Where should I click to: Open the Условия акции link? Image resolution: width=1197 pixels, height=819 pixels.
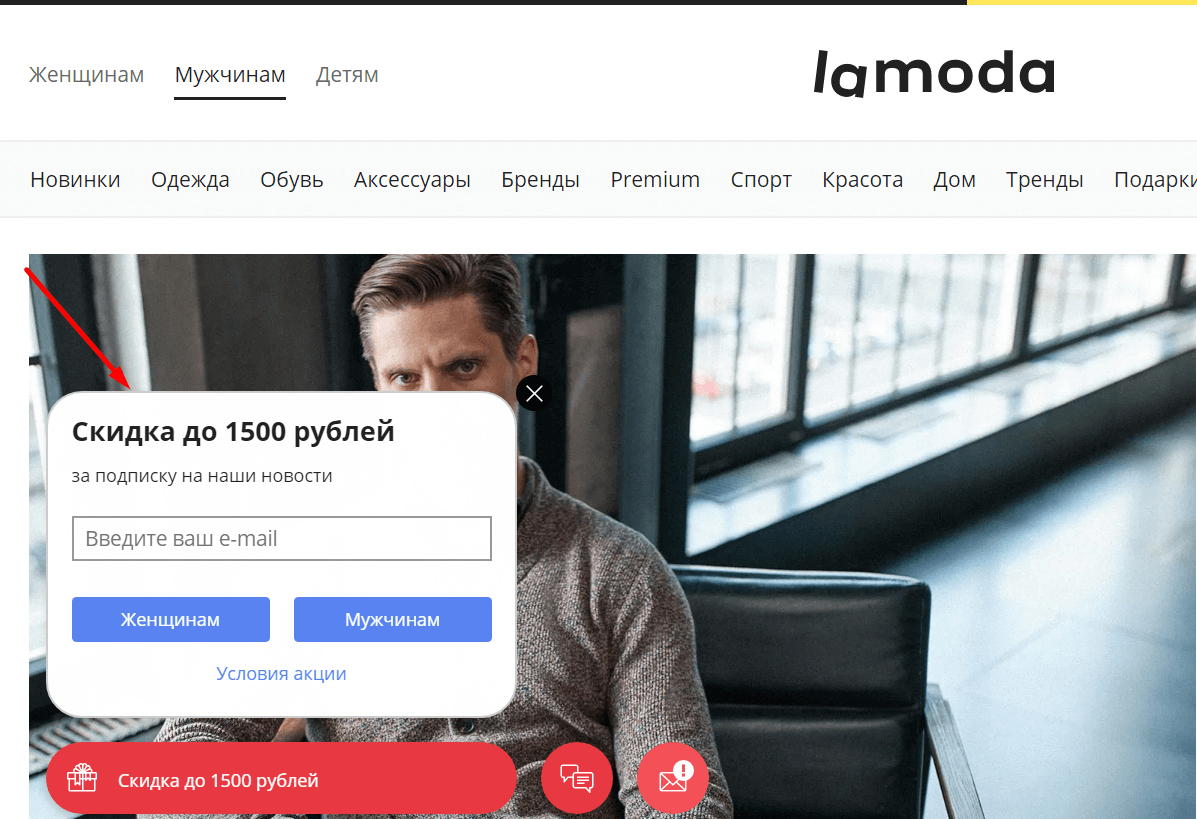(281, 673)
